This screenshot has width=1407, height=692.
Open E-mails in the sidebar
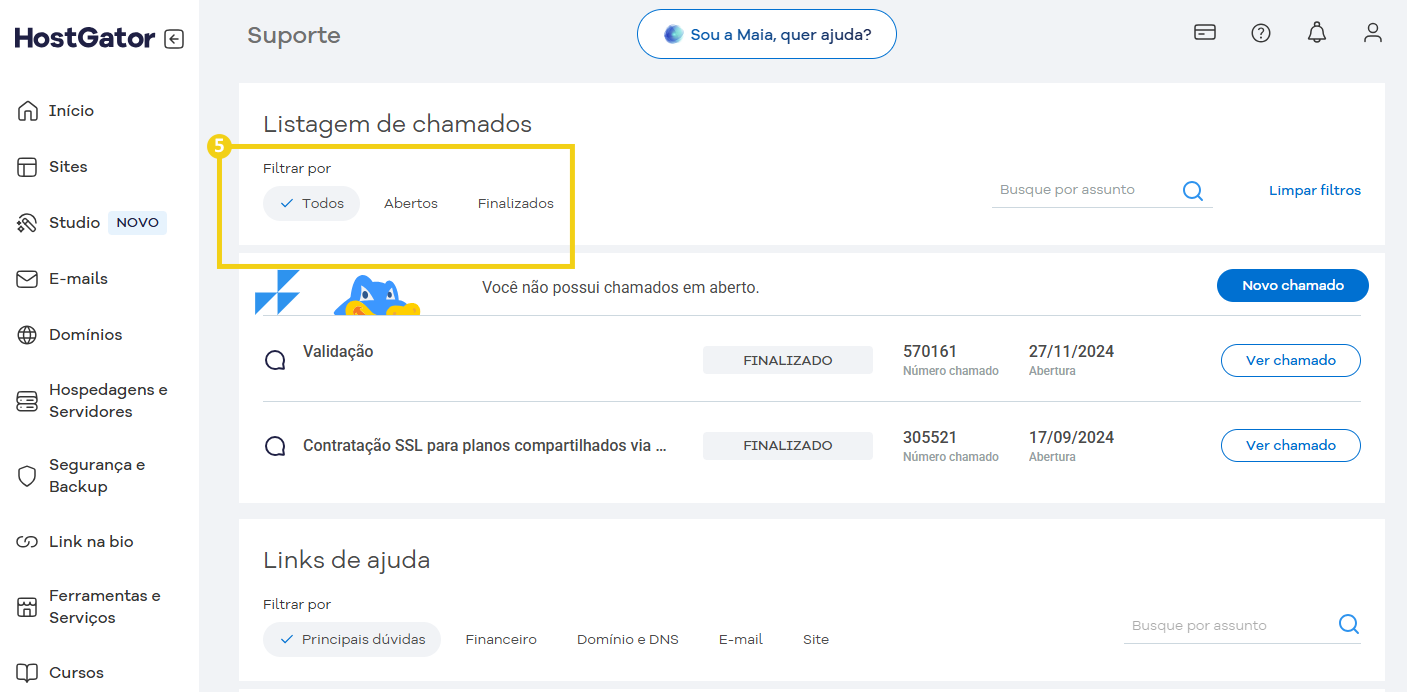tap(78, 279)
